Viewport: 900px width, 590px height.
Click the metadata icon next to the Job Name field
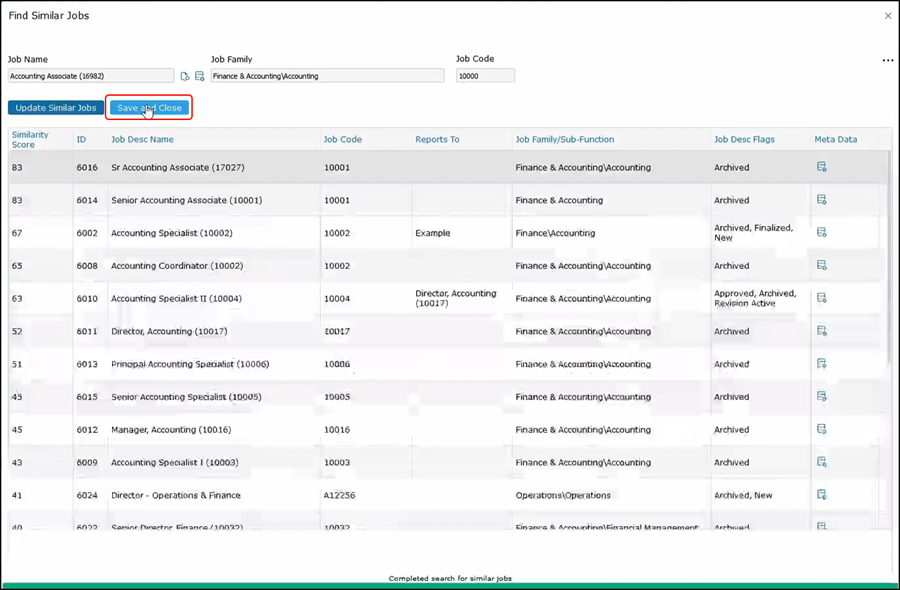click(x=199, y=76)
